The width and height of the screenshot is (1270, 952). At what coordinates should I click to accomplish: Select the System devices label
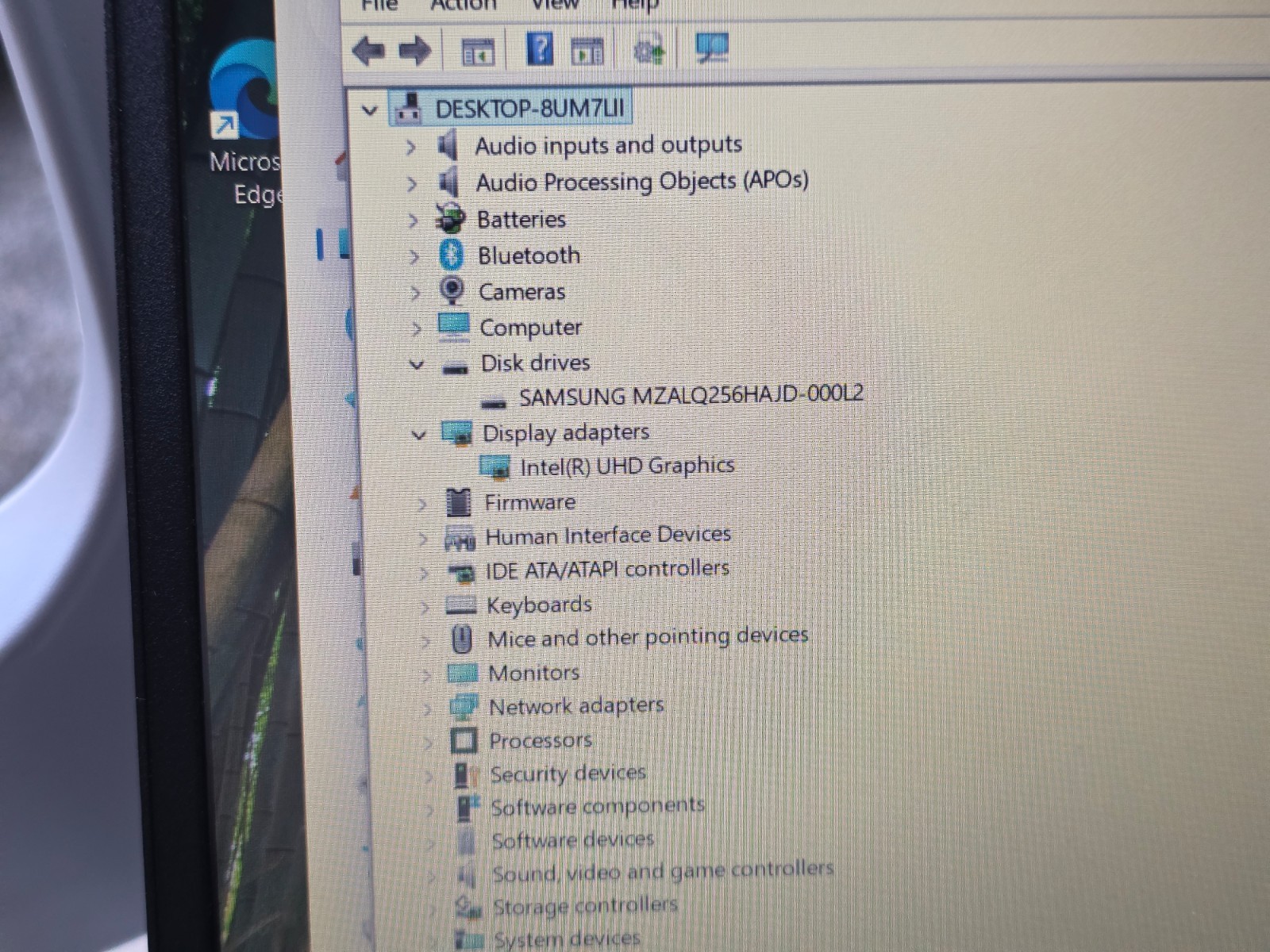(567, 939)
